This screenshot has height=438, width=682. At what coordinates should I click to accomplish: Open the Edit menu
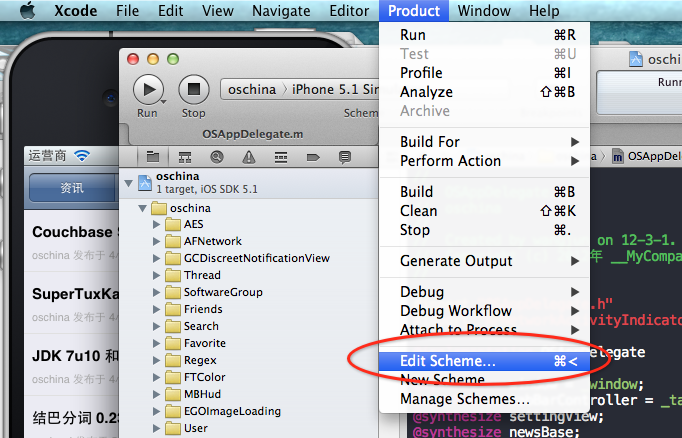coord(170,10)
